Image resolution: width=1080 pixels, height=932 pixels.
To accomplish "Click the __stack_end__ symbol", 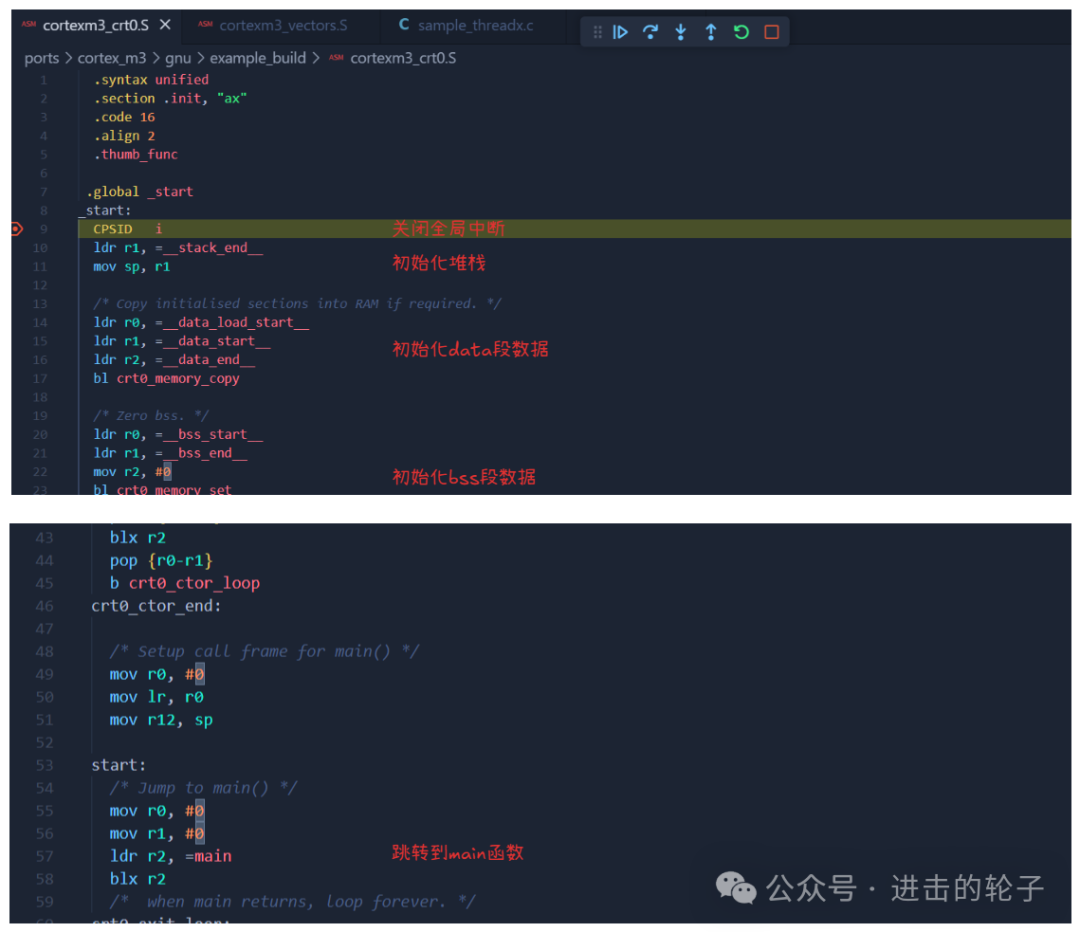I will click(213, 248).
